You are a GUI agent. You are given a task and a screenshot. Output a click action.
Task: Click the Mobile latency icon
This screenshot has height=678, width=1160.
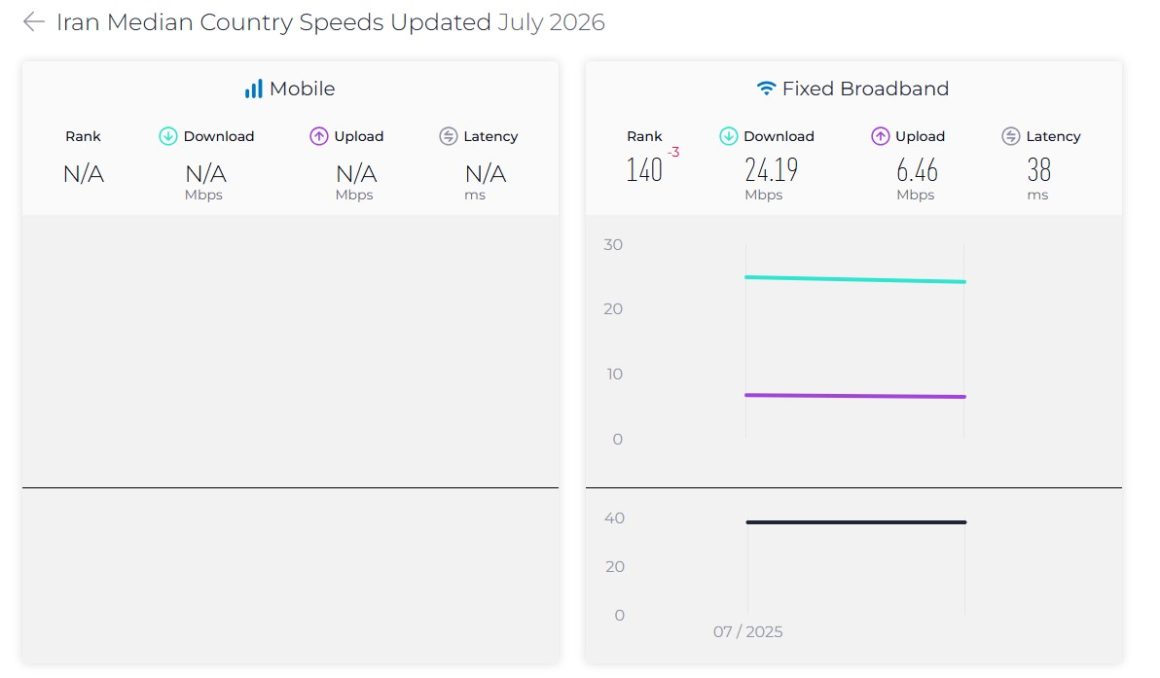(x=448, y=136)
